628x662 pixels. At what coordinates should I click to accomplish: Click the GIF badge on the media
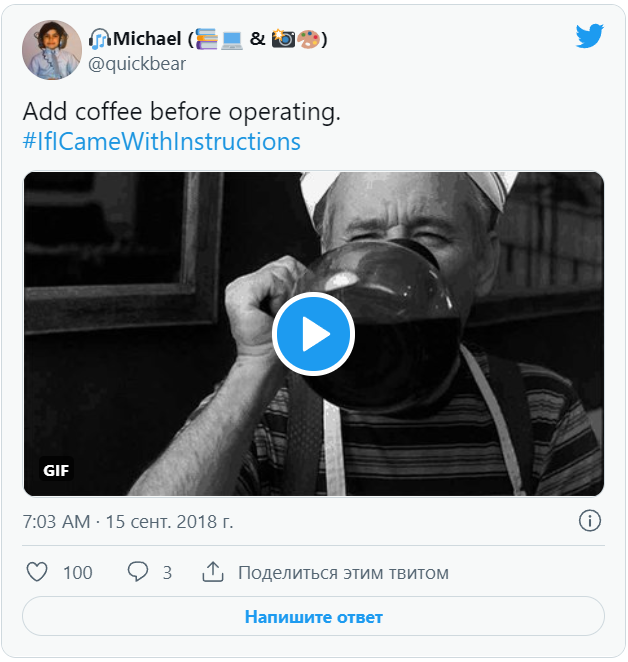(57, 469)
